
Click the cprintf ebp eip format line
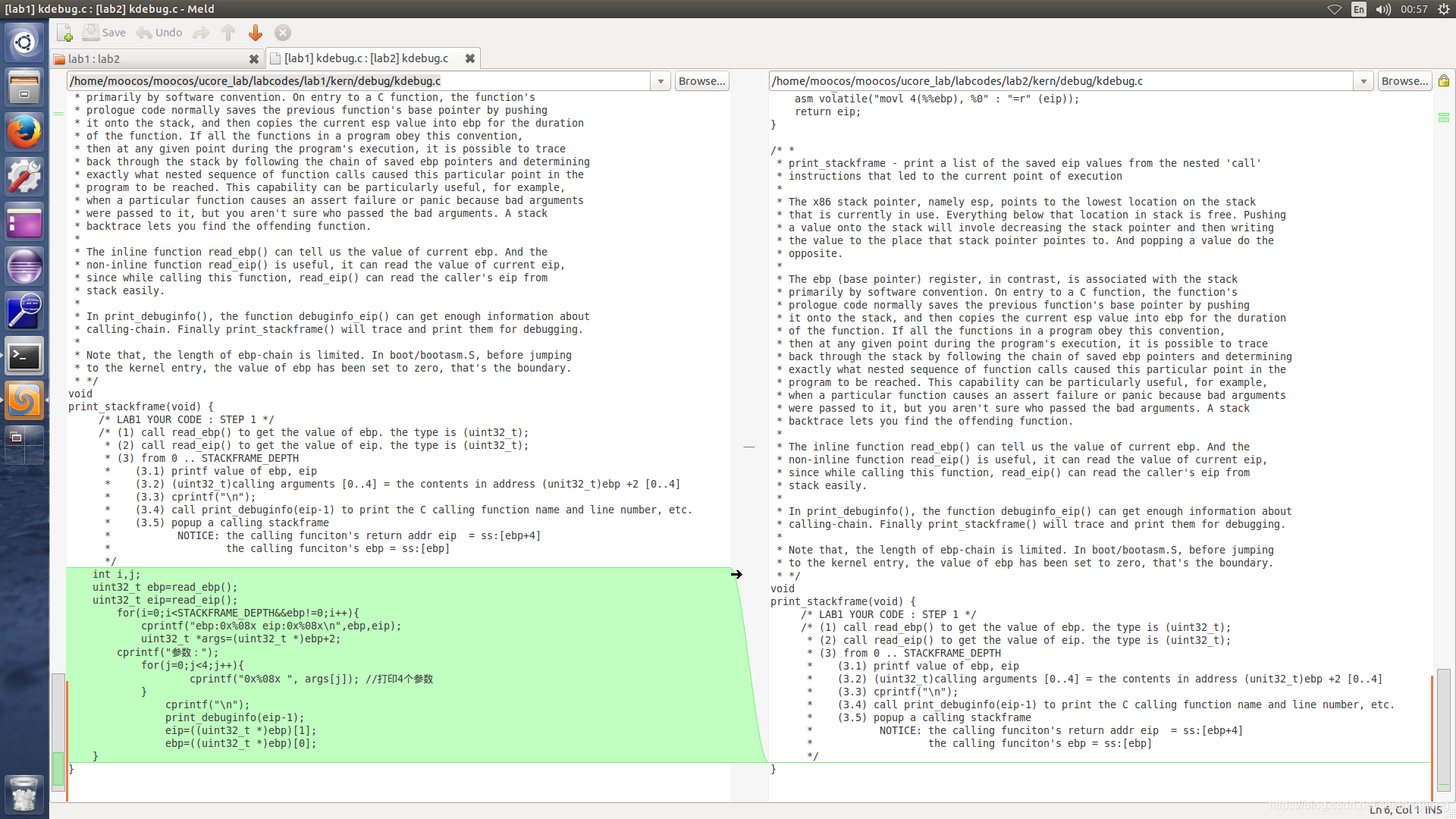click(x=271, y=626)
